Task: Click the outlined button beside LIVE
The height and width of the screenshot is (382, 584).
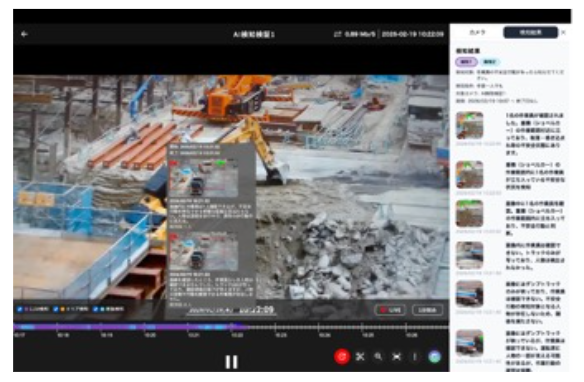Action: [428, 310]
